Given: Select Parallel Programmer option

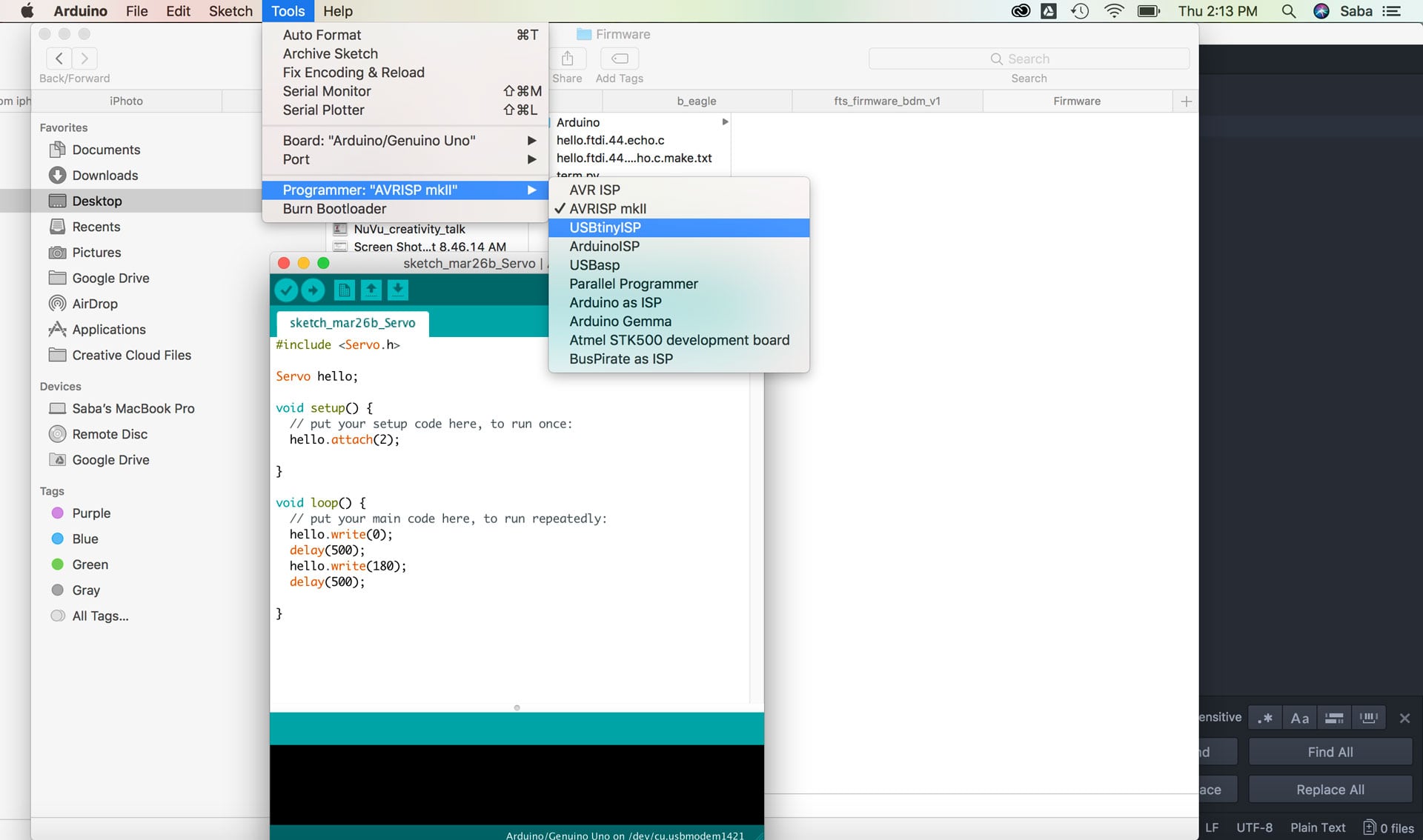Looking at the screenshot, I should click(679, 284).
